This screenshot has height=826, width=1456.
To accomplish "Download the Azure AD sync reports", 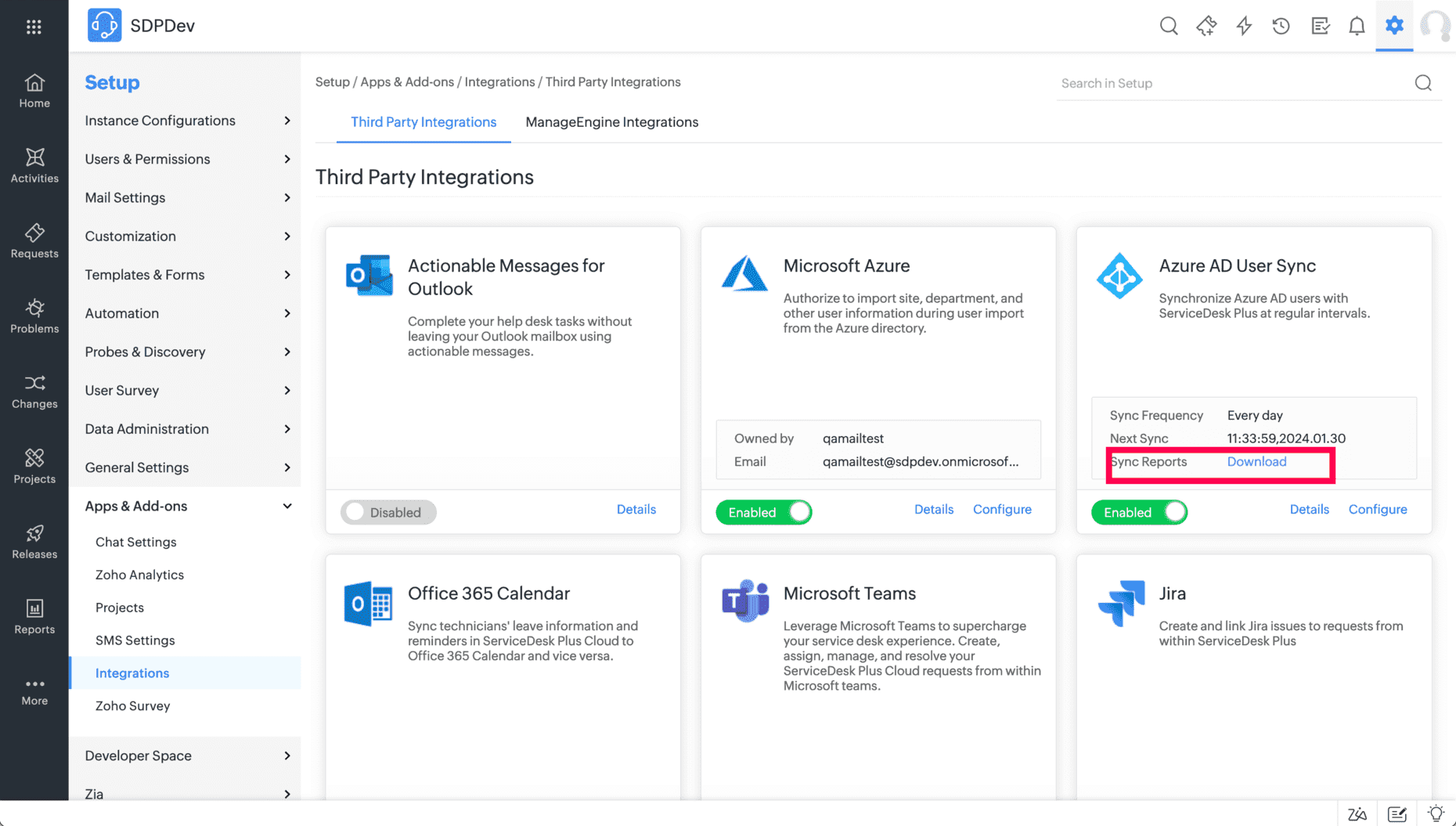I will point(1256,461).
